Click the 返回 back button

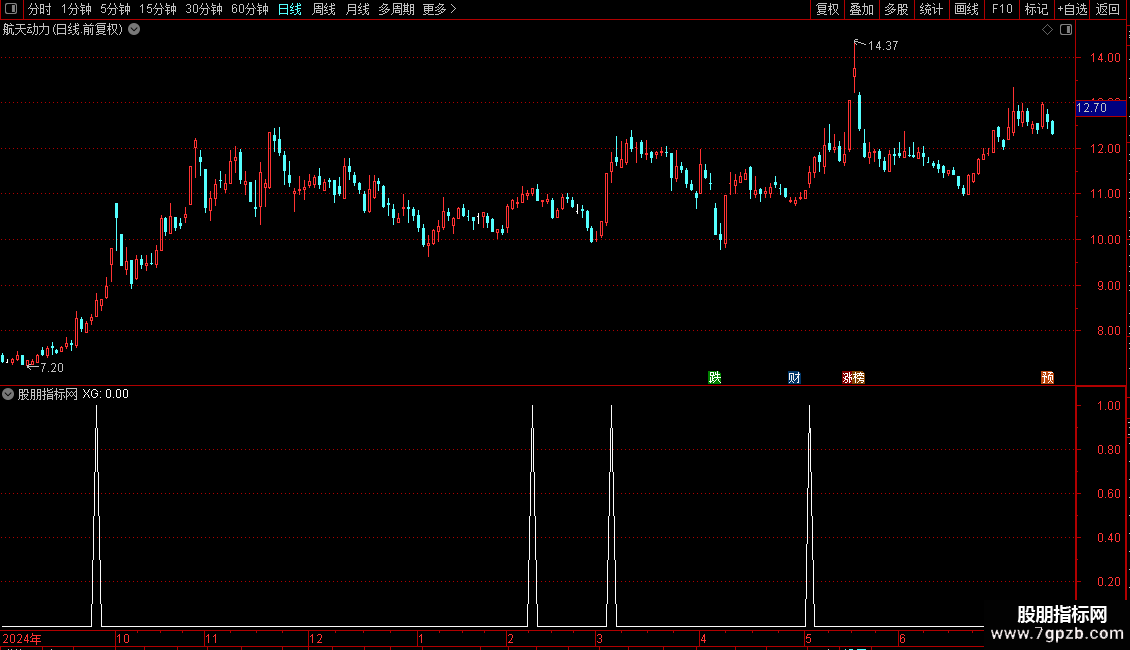1108,9
